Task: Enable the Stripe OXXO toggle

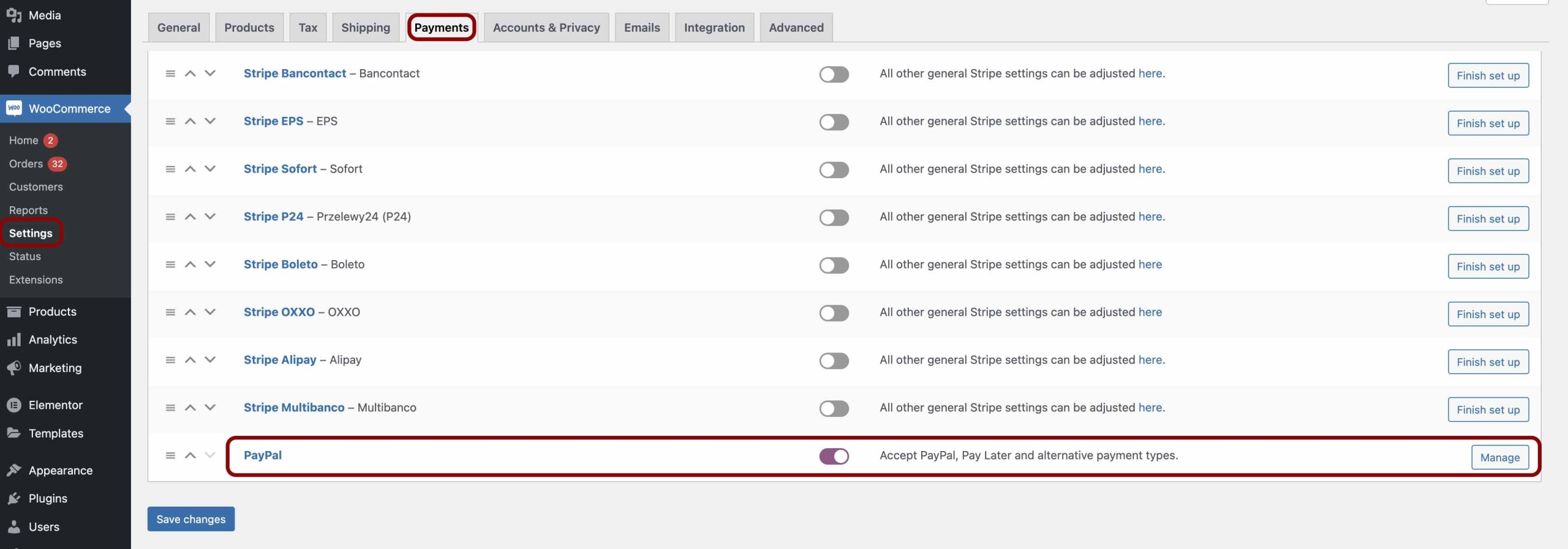Action: tap(834, 313)
